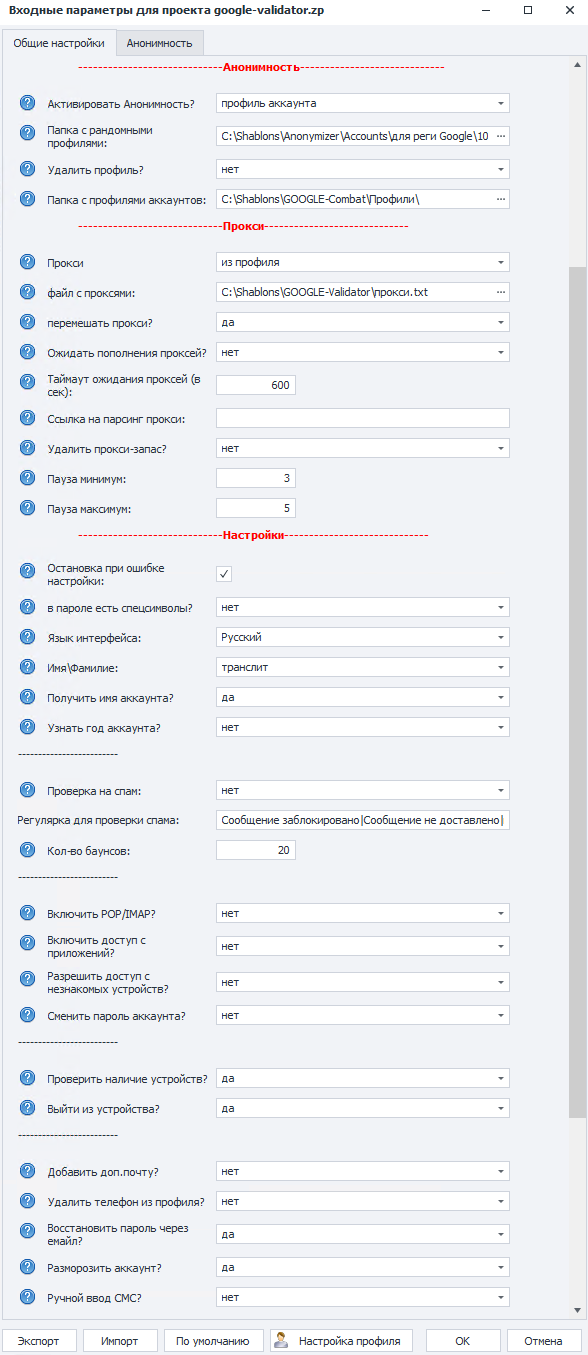Click help icon next to Язык интерфейса
The width and height of the screenshot is (588, 1355).
tap(27, 637)
